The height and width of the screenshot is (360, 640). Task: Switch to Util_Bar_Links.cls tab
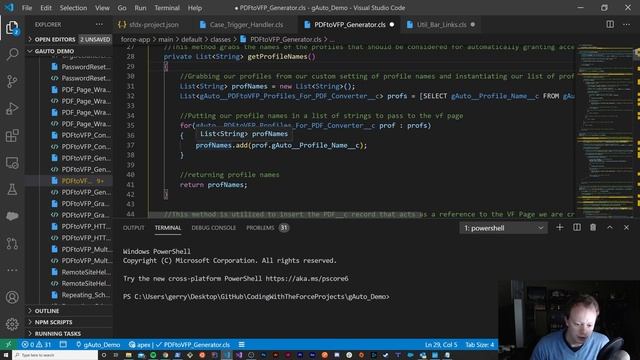[441, 24]
